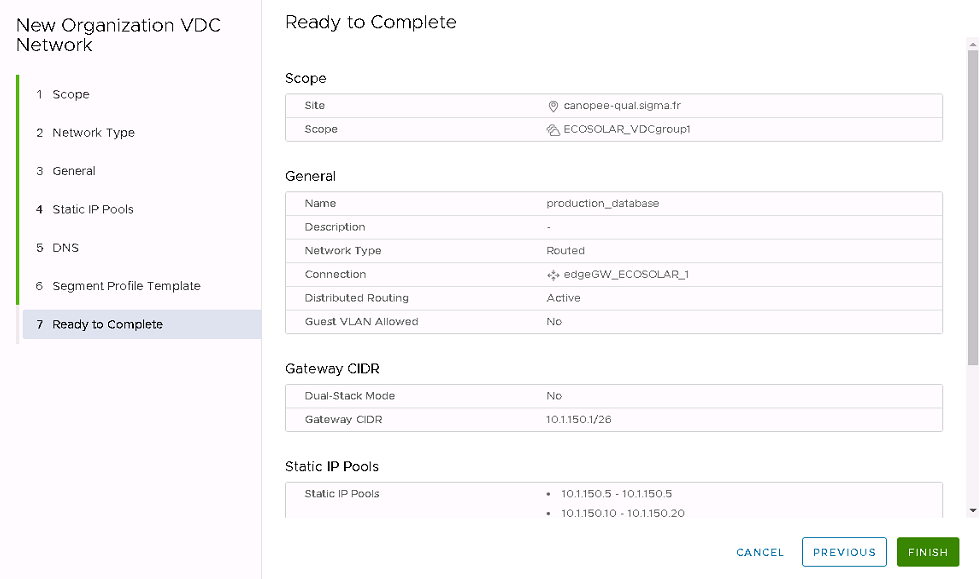This screenshot has width=980, height=579.
Task: Click the Distributed Routing Active value
Action: 563,298
